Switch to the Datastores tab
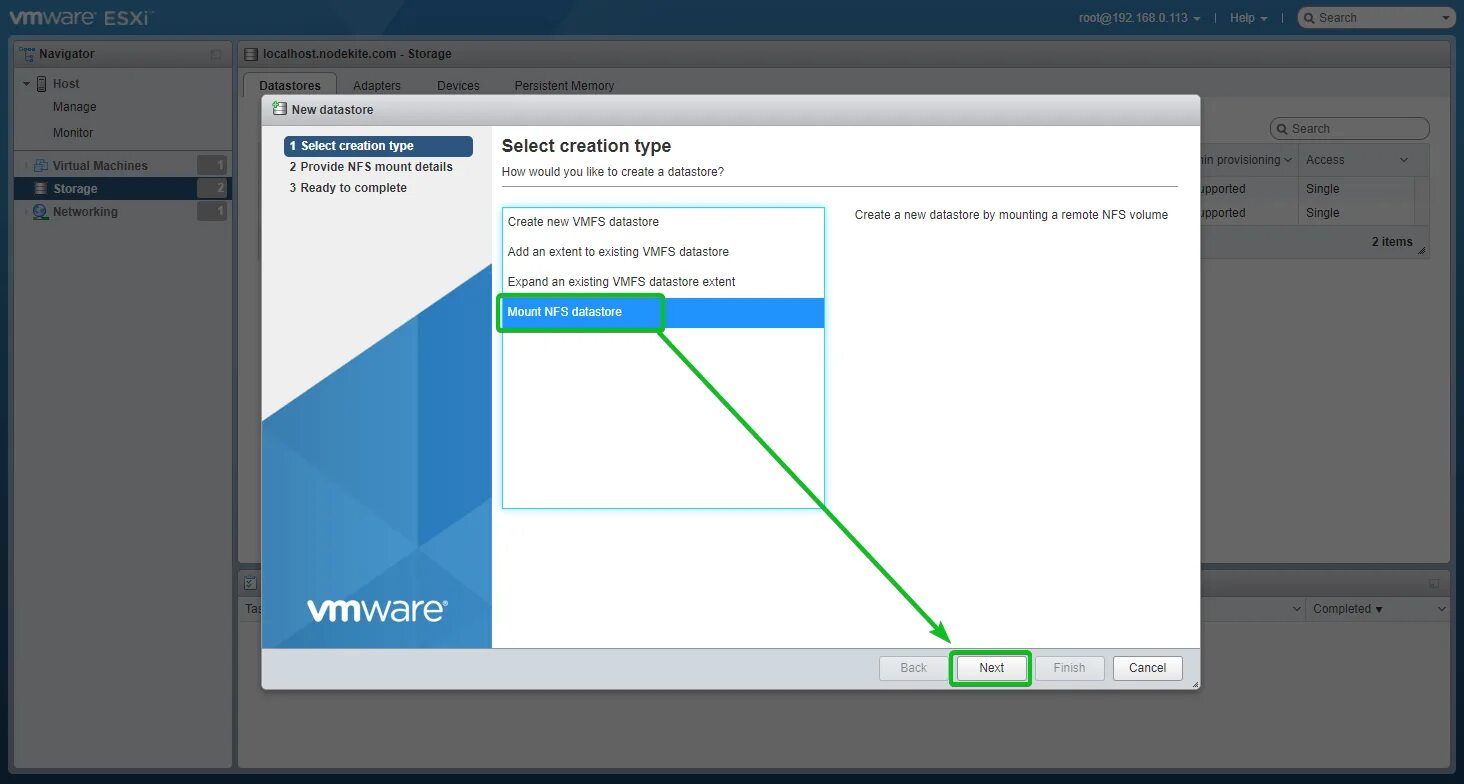The width and height of the screenshot is (1464, 784). point(290,86)
